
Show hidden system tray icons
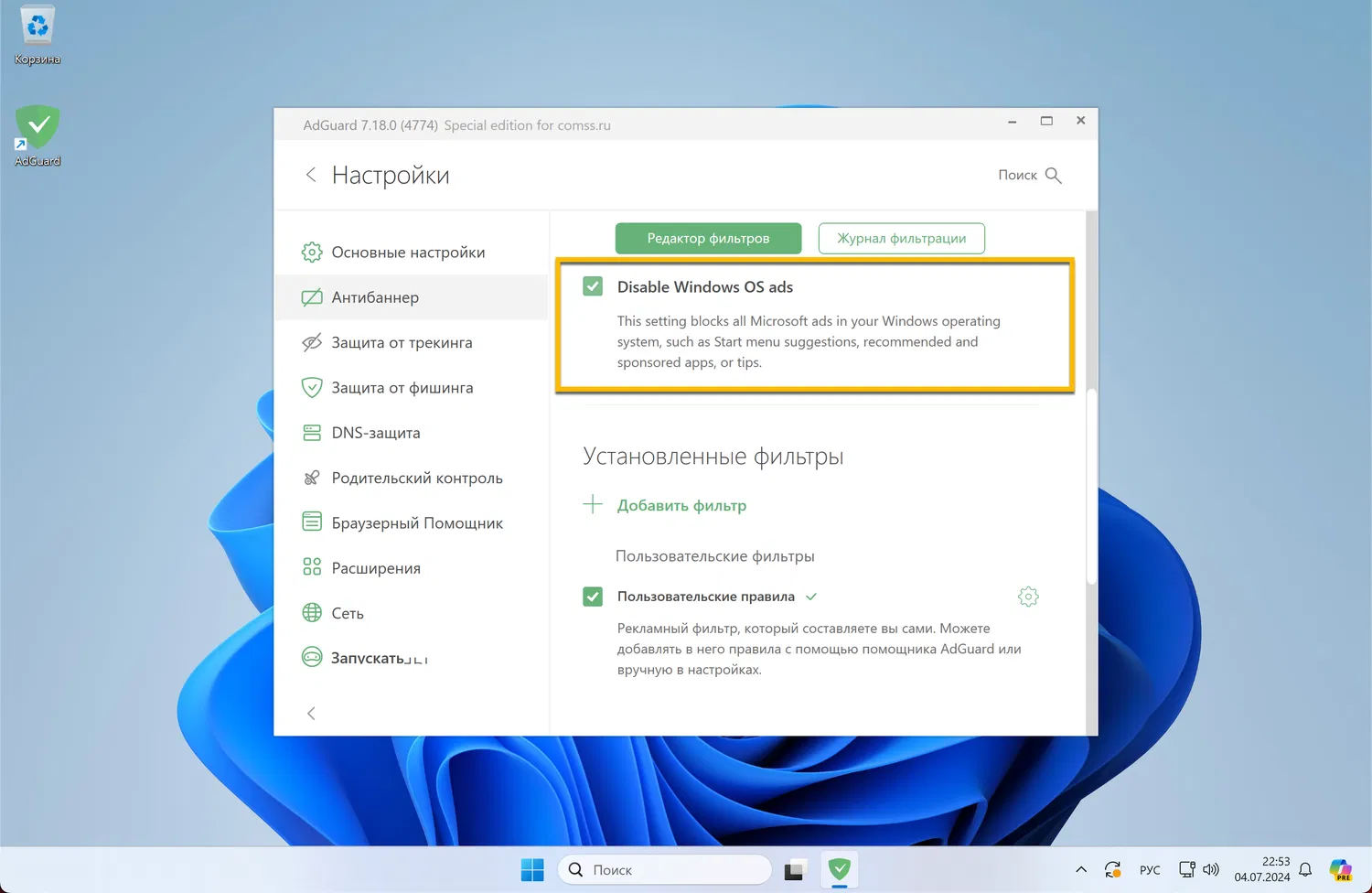(1081, 870)
